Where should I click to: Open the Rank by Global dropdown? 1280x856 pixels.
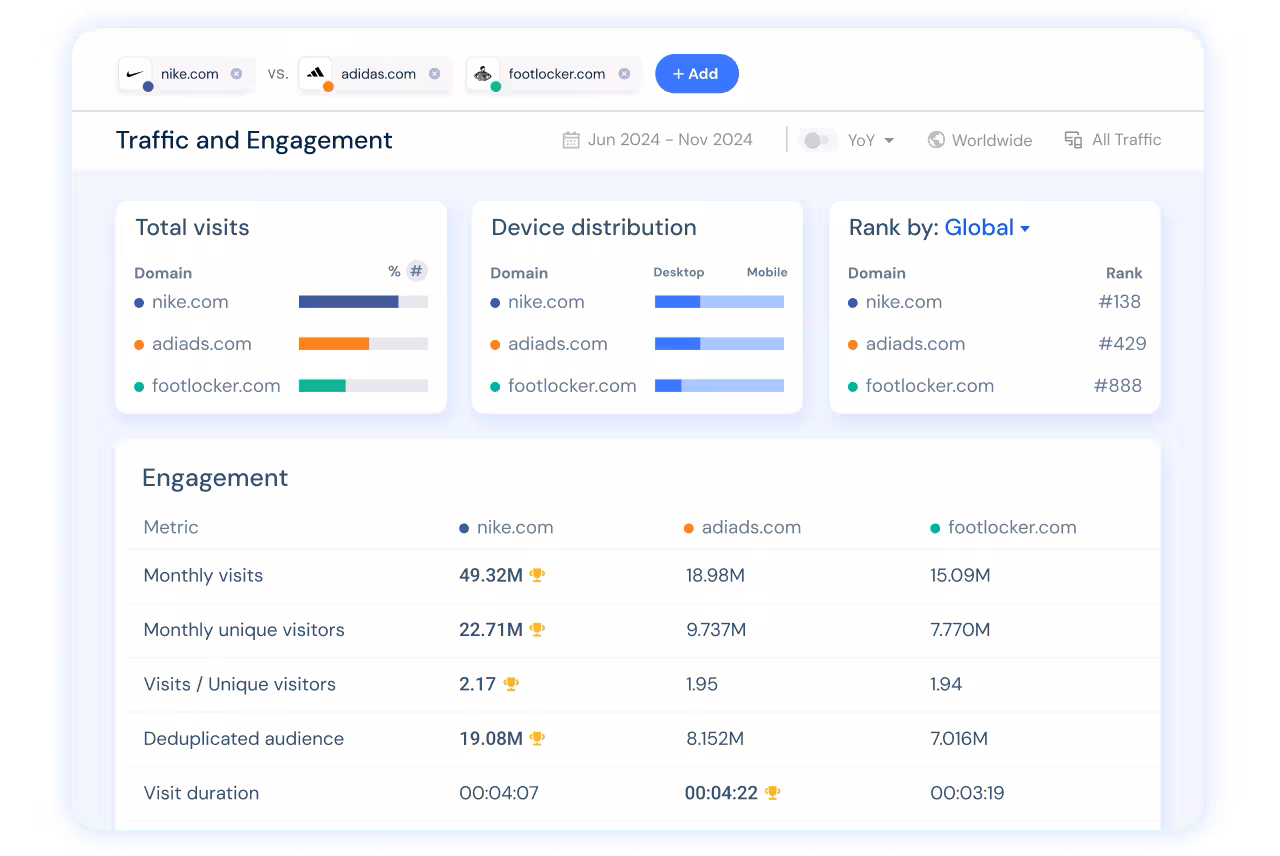(987, 228)
